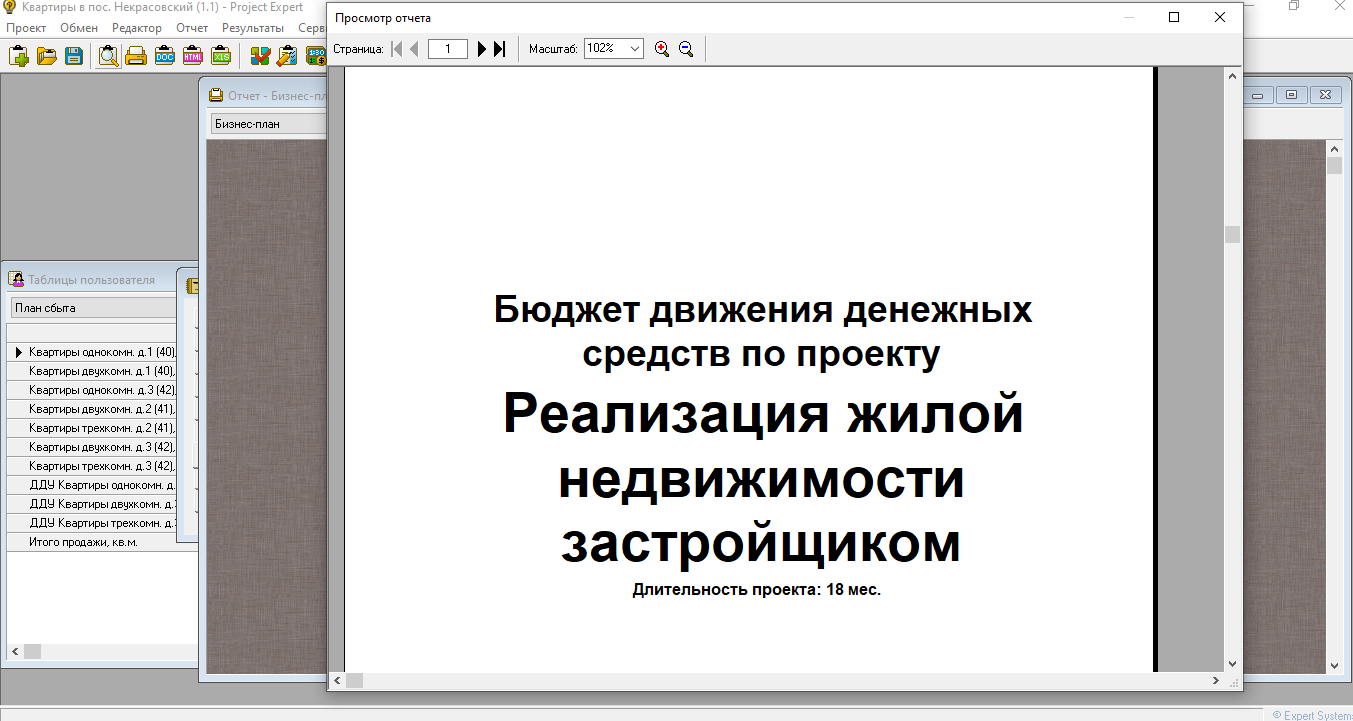Viewport: 1353px width, 721px height.
Task: Minimize the Просмотр отчета window
Action: pos(1128,17)
